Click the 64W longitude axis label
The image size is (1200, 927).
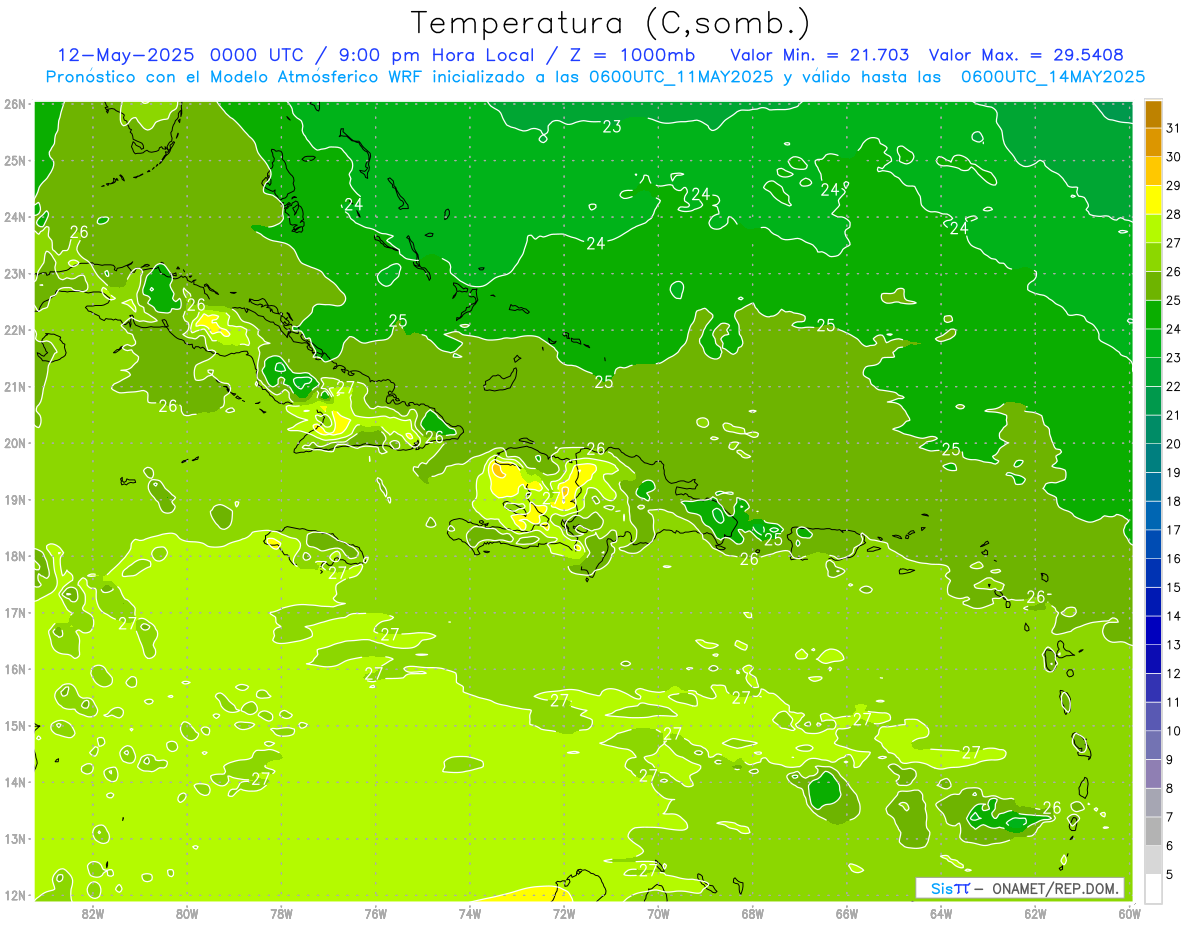coord(941,913)
